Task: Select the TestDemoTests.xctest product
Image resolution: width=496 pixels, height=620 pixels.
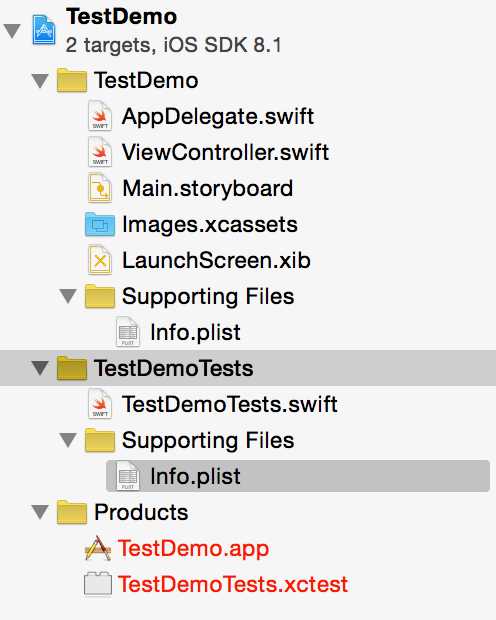Action: coord(233,584)
